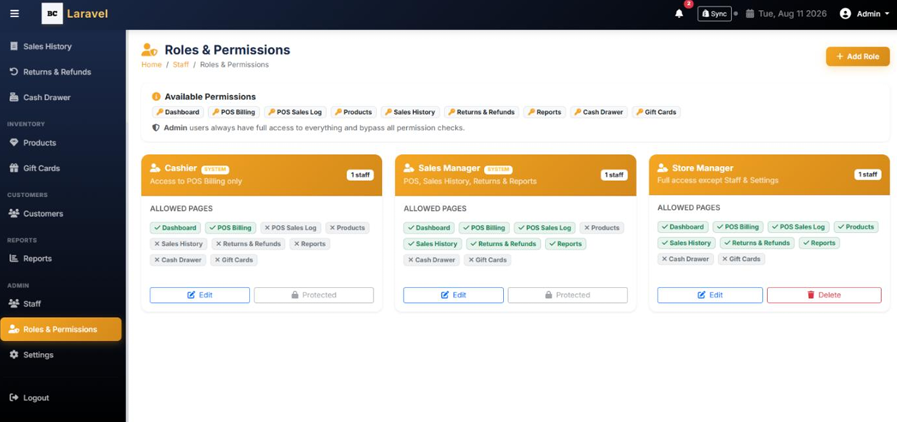This screenshot has height=422, width=897.
Task: Click Cashier card's Dashboard allowed tag
Action: (175, 228)
